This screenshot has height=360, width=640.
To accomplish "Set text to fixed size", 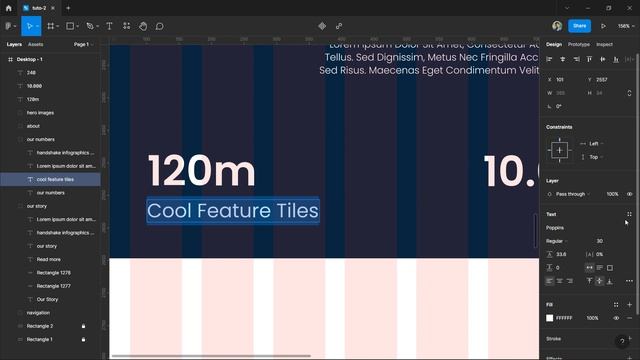I will [x=610, y=268].
